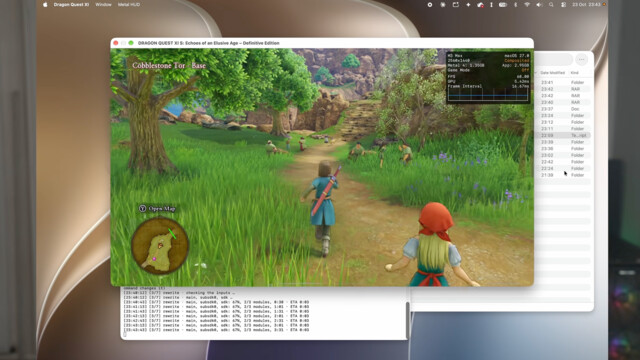Viewport: 640px width, 360px height.
Task: Click the FPS readout in the Metal HUD overlay
Action: 488,76
